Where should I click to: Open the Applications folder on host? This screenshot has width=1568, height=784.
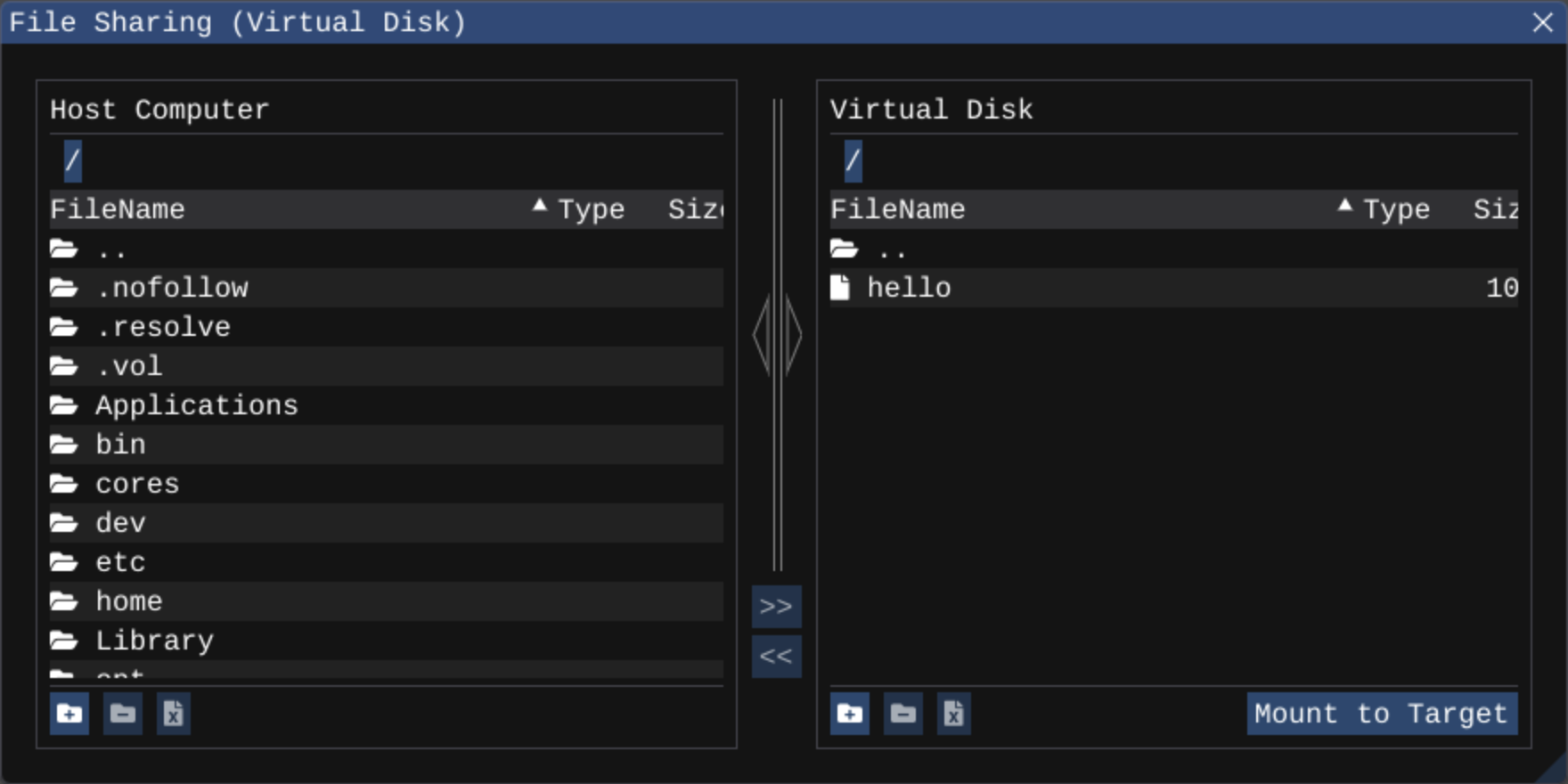pyautogui.click(x=196, y=405)
